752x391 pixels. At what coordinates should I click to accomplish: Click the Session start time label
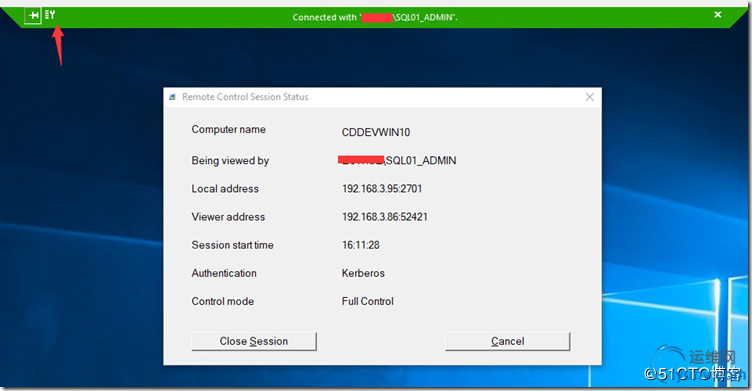pyautogui.click(x=232, y=245)
